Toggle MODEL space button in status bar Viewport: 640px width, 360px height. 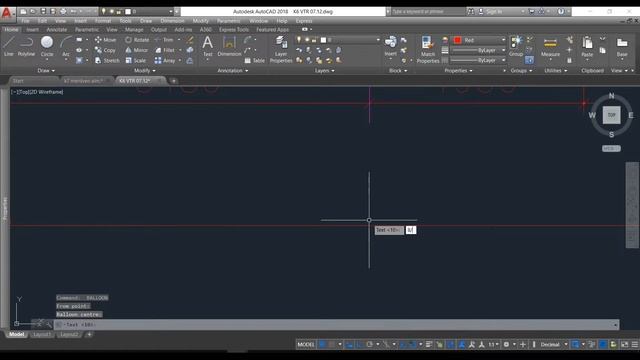(306, 344)
